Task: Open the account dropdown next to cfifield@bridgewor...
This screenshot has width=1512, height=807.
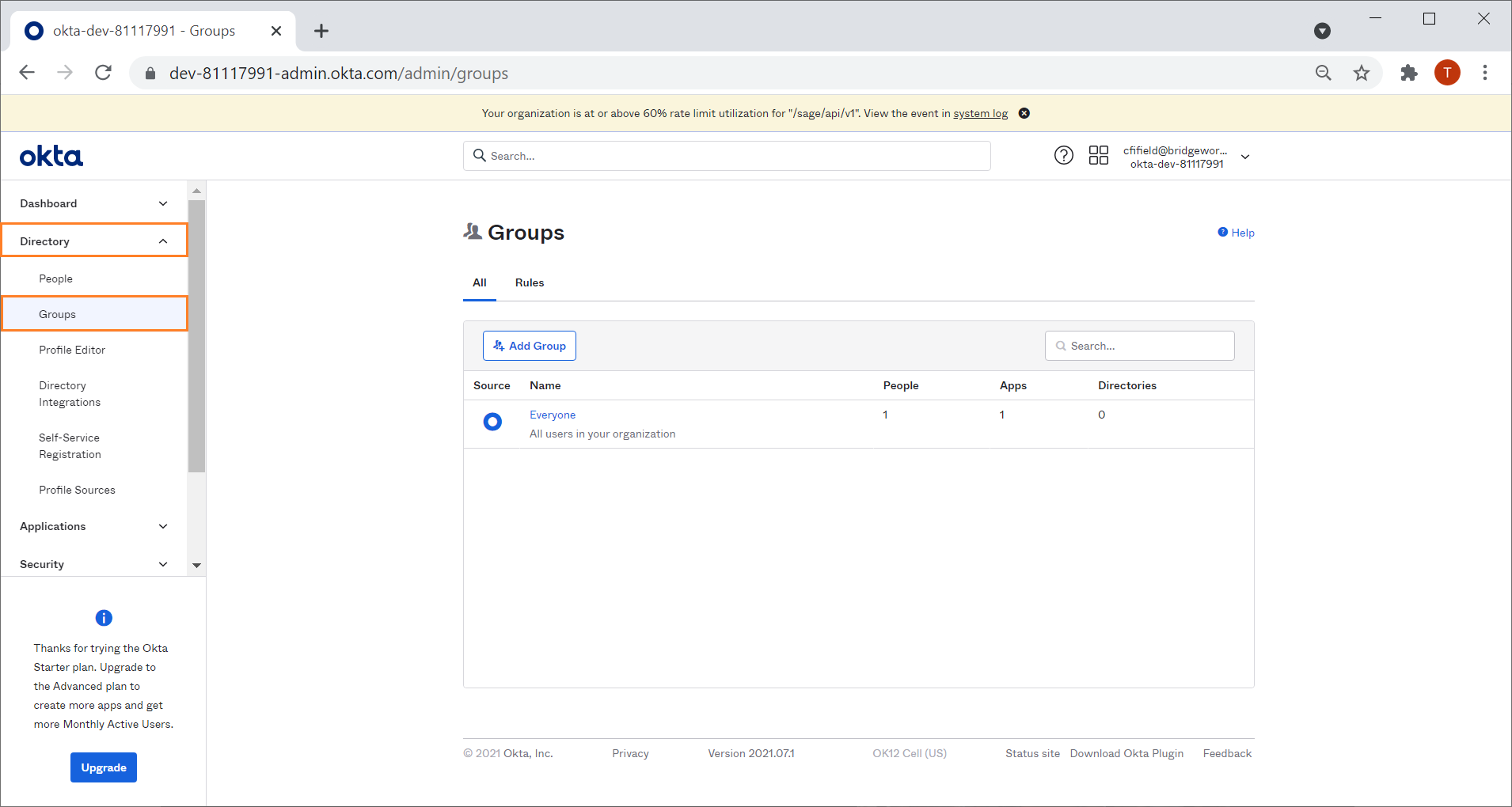Action: pyautogui.click(x=1245, y=157)
